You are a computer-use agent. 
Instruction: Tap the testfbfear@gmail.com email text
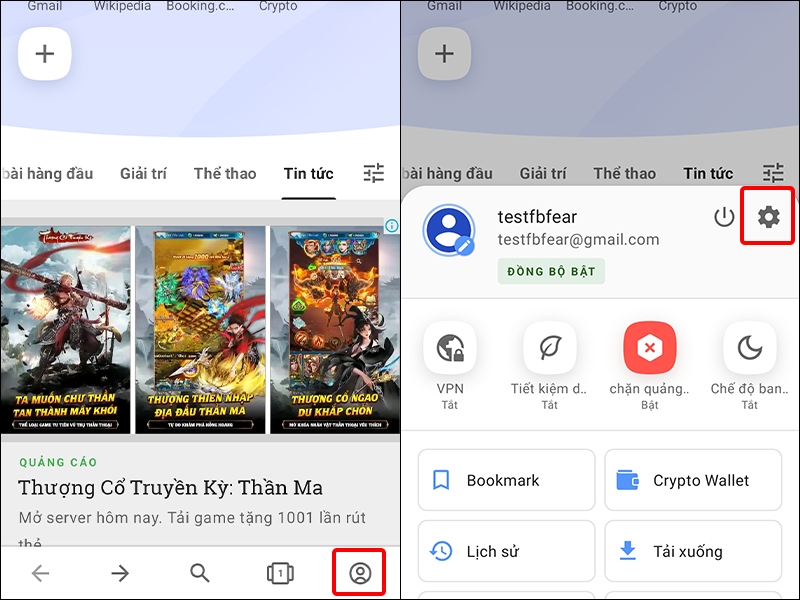(x=579, y=240)
